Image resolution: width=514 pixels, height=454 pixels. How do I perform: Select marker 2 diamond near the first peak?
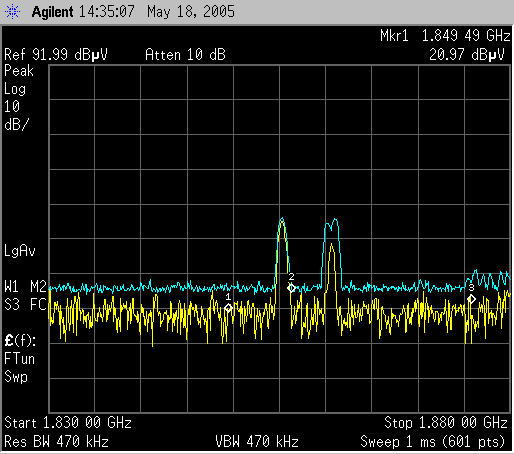click(291, 288)
